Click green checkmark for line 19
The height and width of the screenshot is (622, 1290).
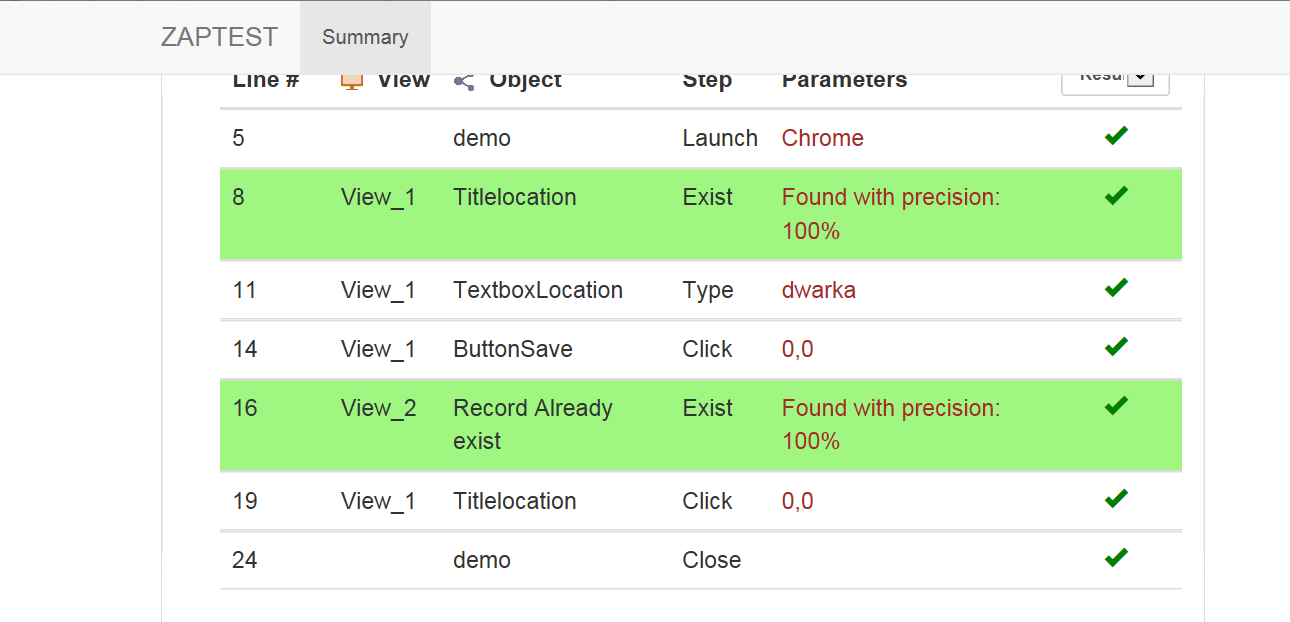[1116, 499]
